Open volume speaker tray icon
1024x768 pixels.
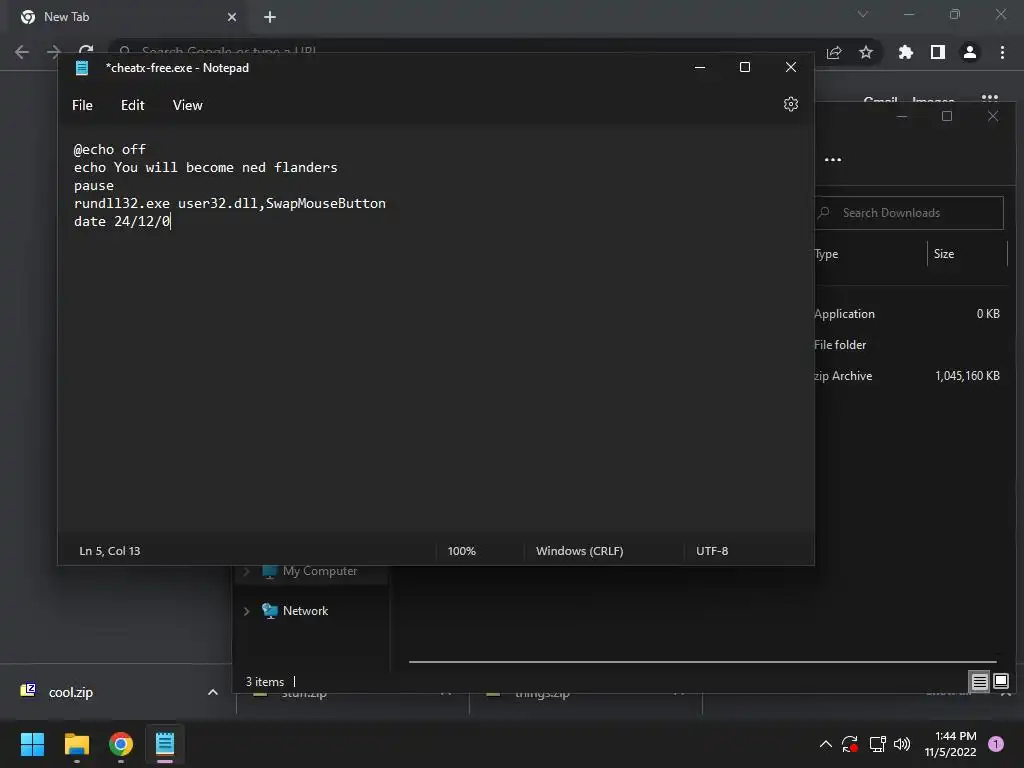(x=902, y=744)
